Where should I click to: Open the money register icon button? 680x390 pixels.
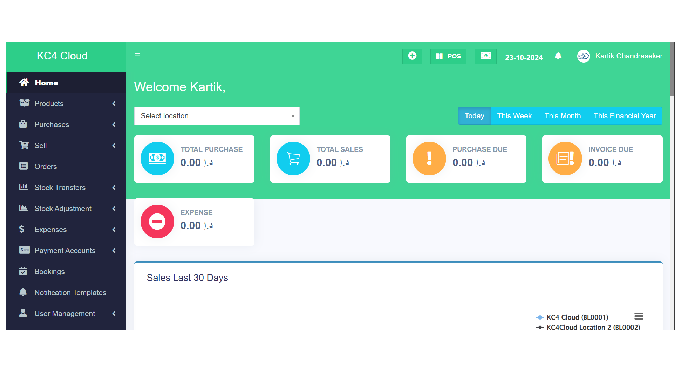click(486, 56)
